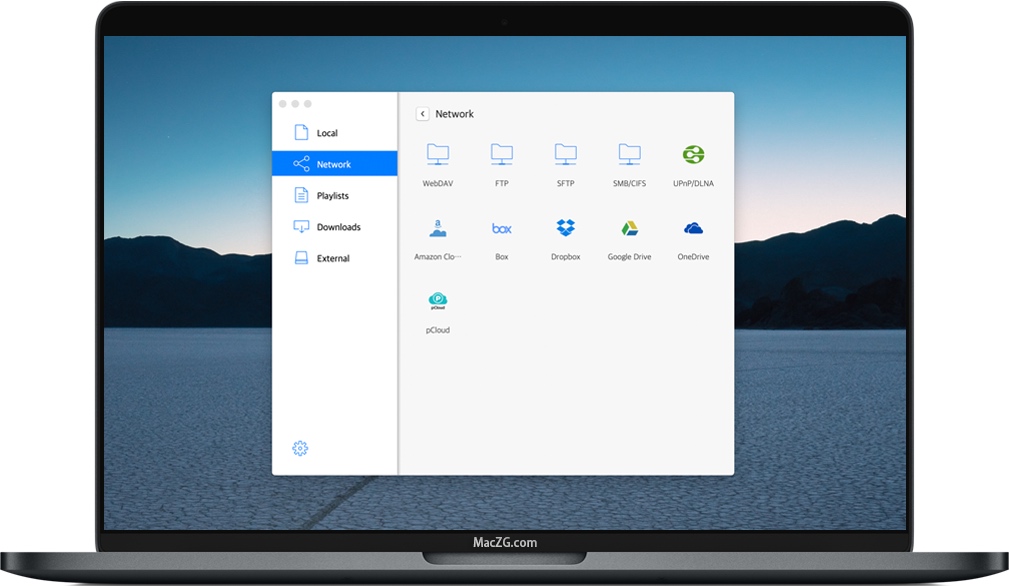Open the pCloud service
The width and height of the screenshot is (1009, 586).
437,306
